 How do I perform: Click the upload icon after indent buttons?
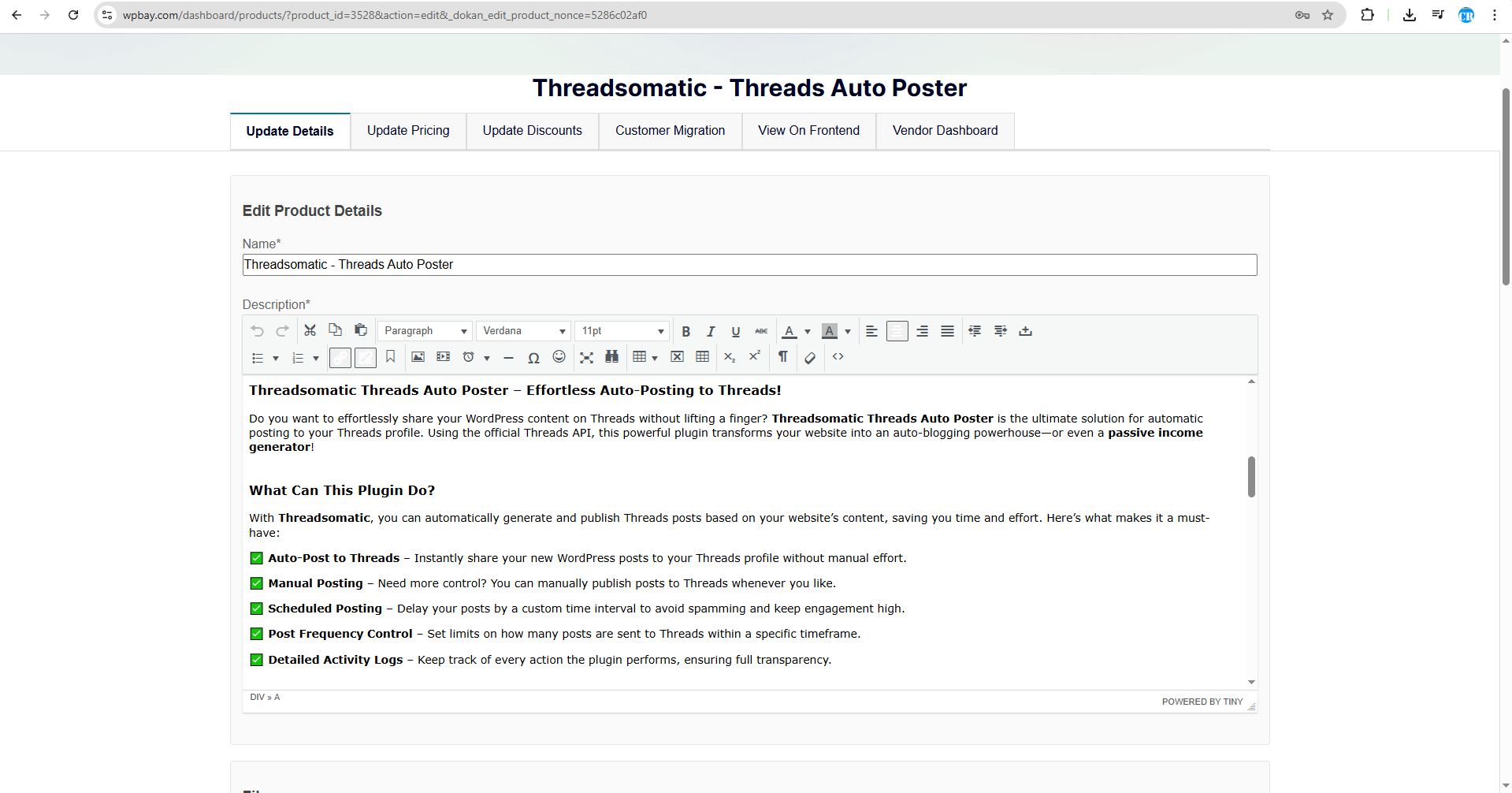[1025, 331]
